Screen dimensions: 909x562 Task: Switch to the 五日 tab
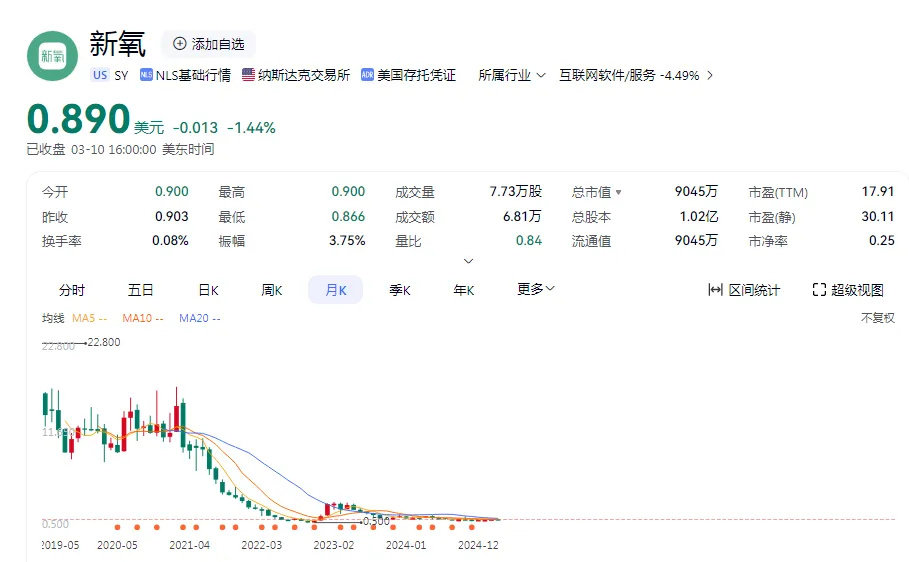pyautogui.click(x=140, y=290)
